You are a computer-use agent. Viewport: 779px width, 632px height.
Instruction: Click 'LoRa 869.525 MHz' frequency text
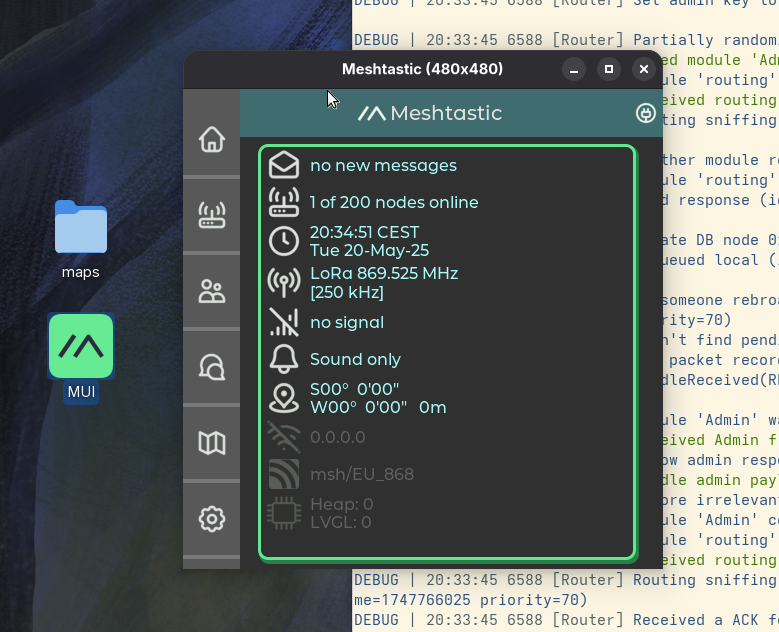pos(384,273)
